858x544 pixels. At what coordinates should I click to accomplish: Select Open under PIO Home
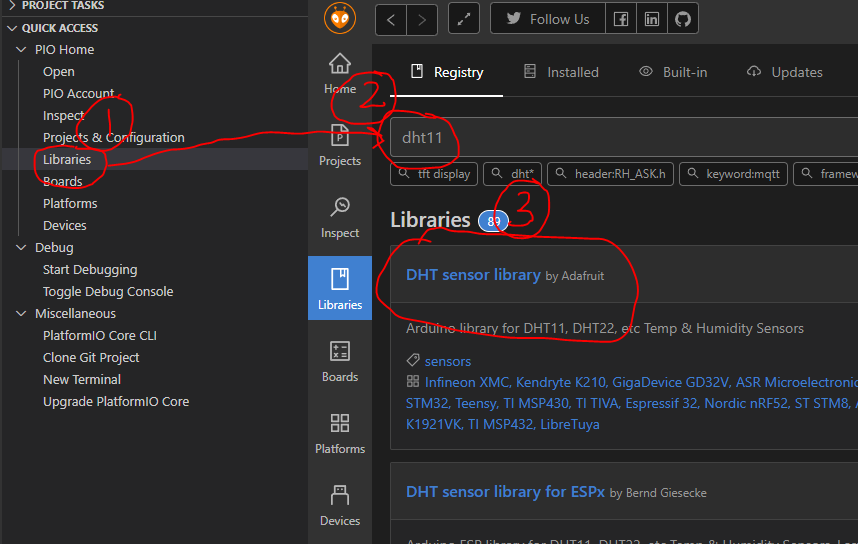click(59, 72)
